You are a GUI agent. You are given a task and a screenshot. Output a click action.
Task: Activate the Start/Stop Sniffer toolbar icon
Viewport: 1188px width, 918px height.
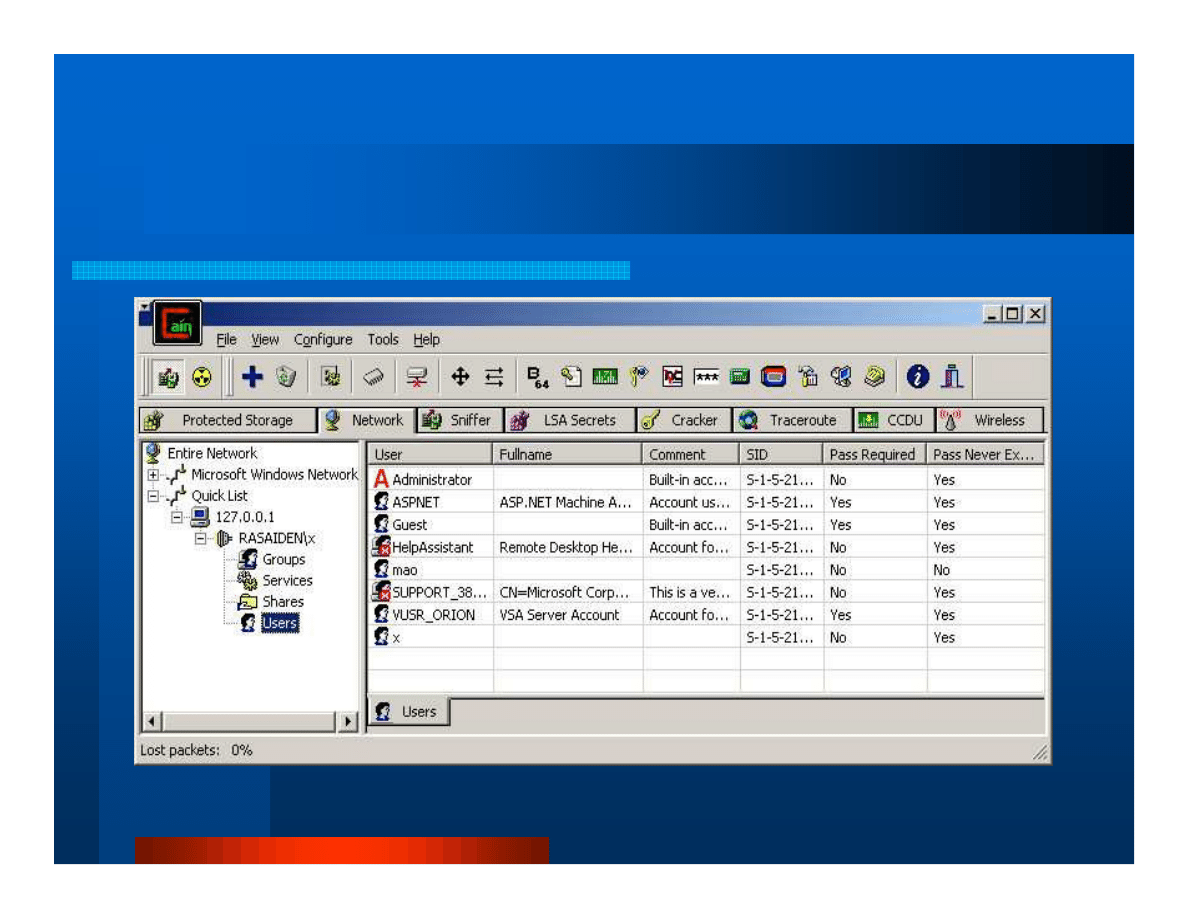[x=167, y=377]
